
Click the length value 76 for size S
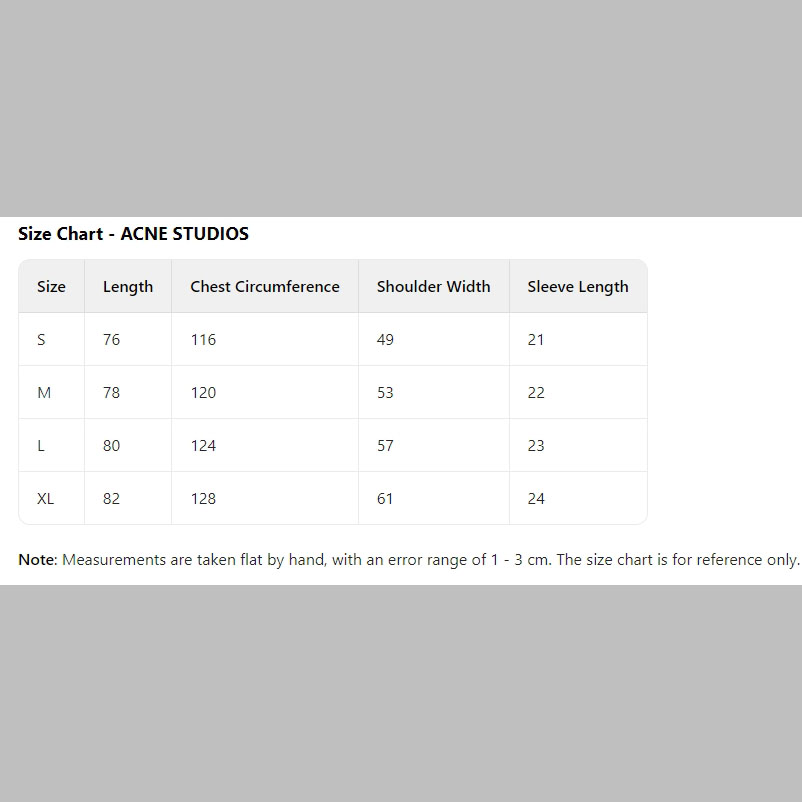[112, 340]
